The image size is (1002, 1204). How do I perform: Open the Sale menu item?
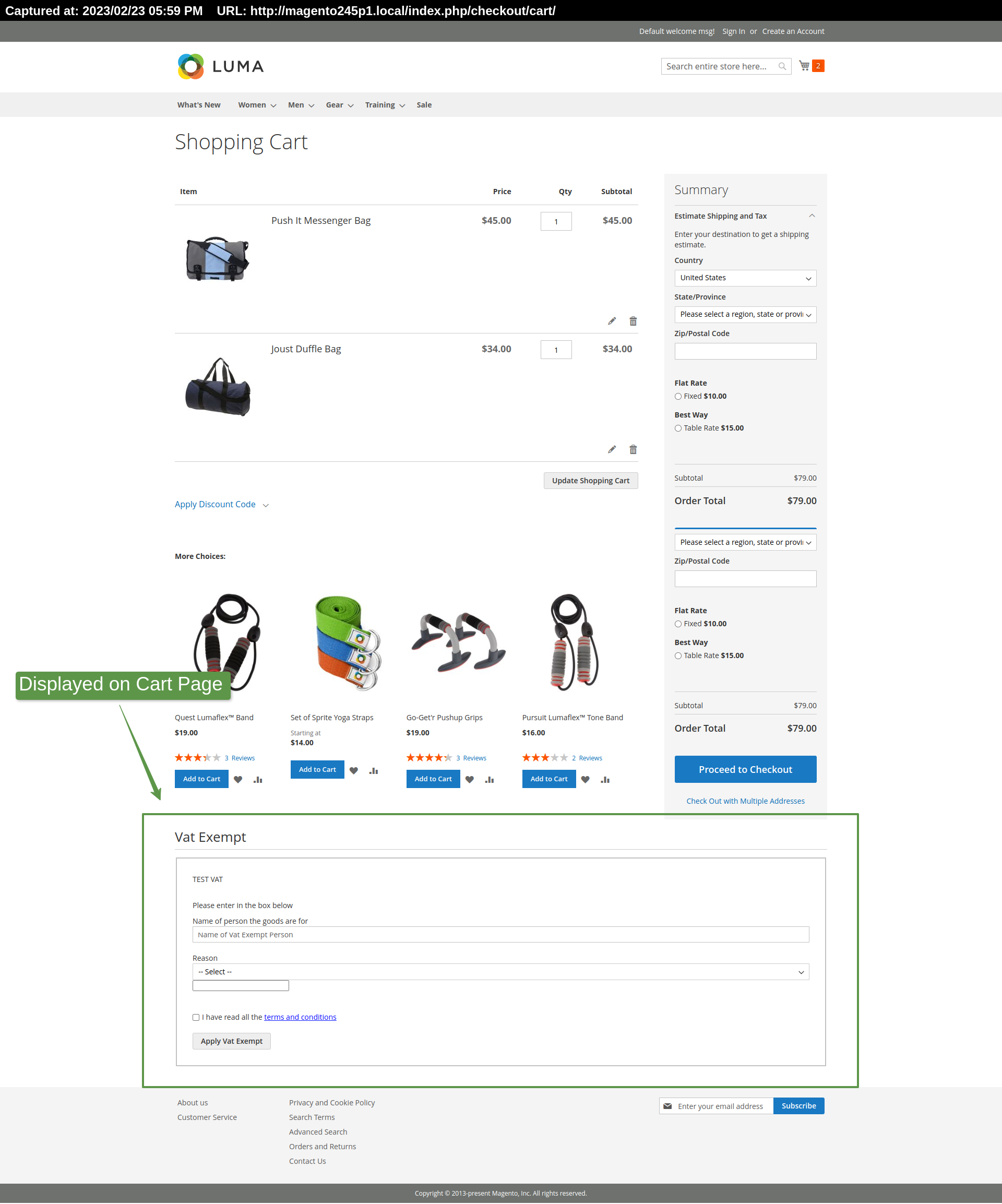pyautogui.click(x=424, y=105)
